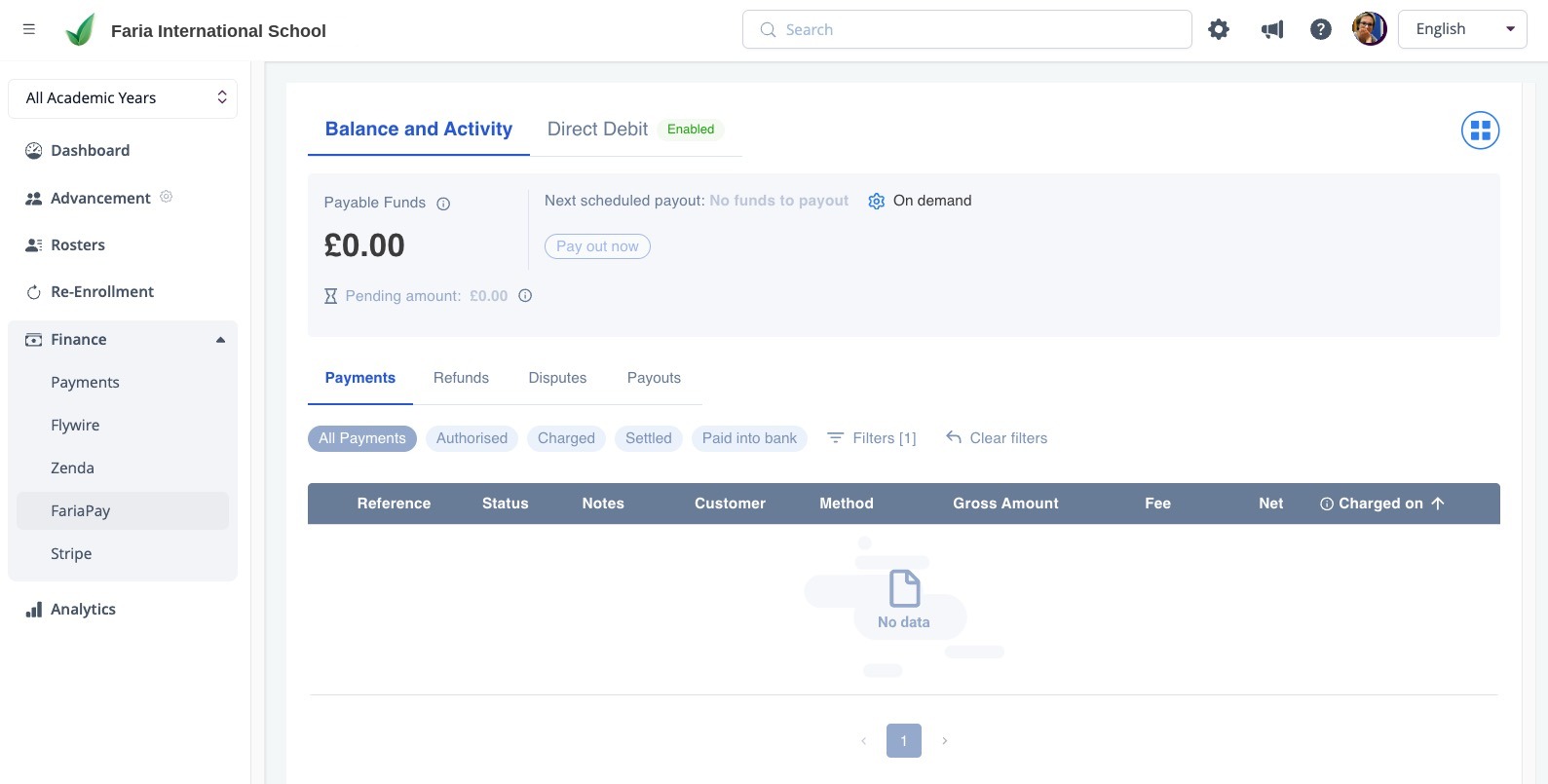Sort by the Status column header
1548x784 pixels.
tap(506, 504)
